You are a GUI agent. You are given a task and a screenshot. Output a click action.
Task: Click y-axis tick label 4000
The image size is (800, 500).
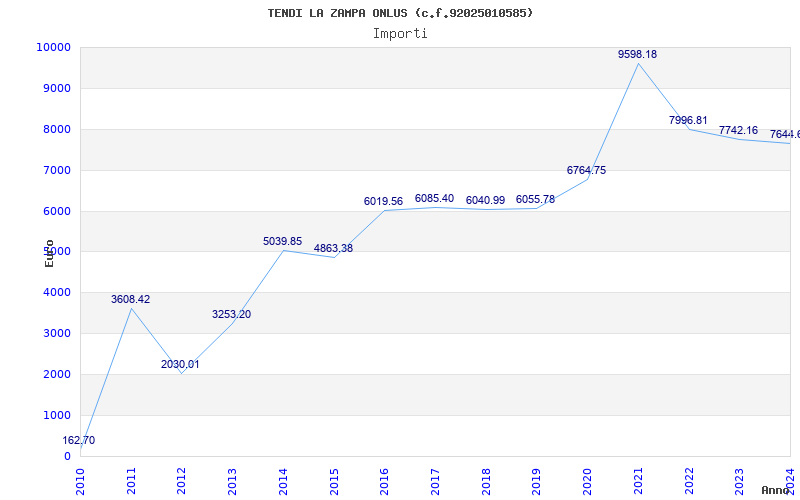click(x=56, y=293)
